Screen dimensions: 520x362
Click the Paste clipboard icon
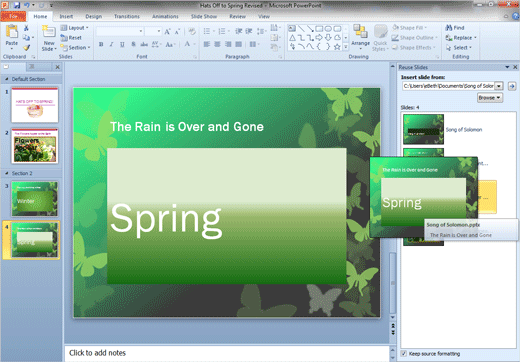pyautogui.click(x=12, y=32)
